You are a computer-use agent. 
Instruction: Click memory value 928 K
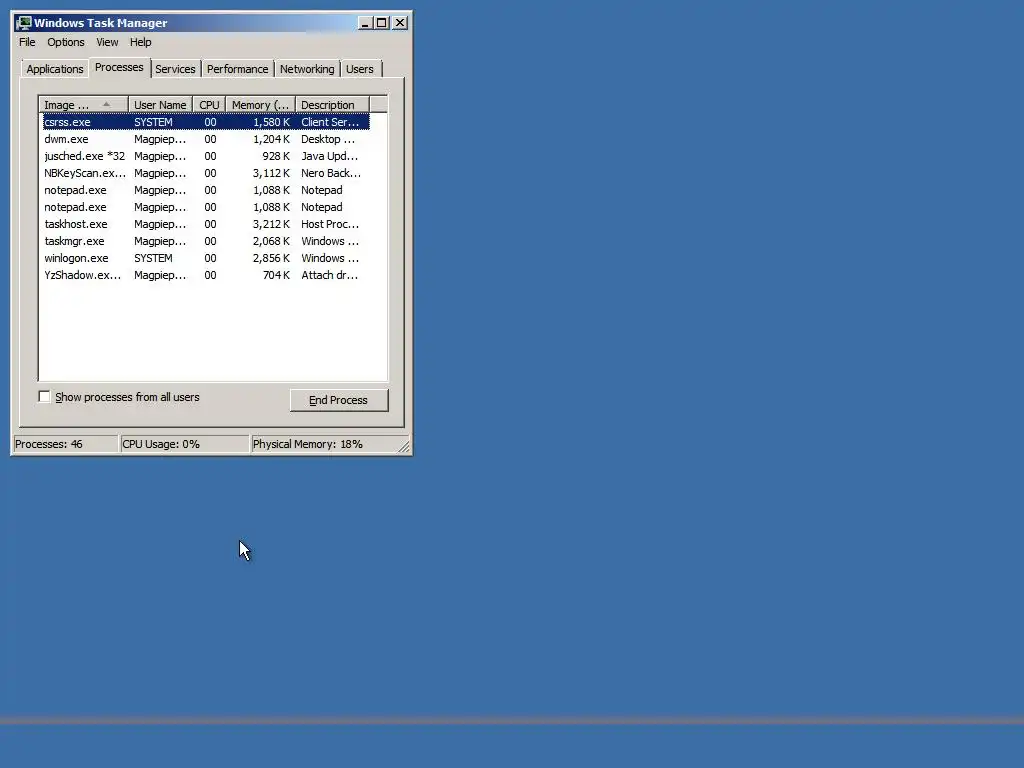(x=276, y=156)
